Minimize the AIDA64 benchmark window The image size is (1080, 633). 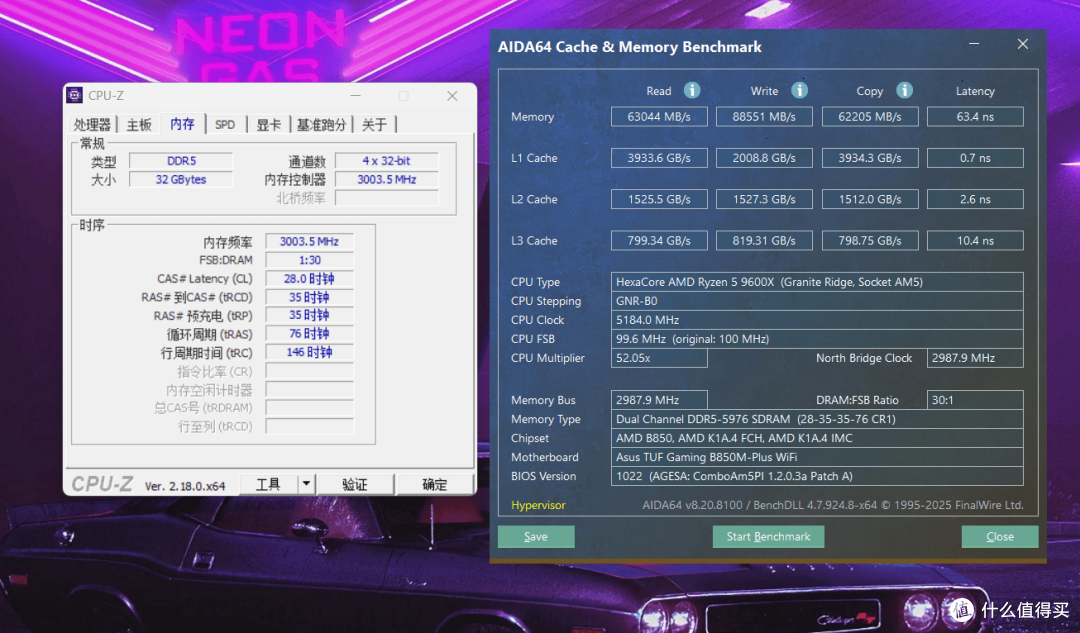(974, 44)
